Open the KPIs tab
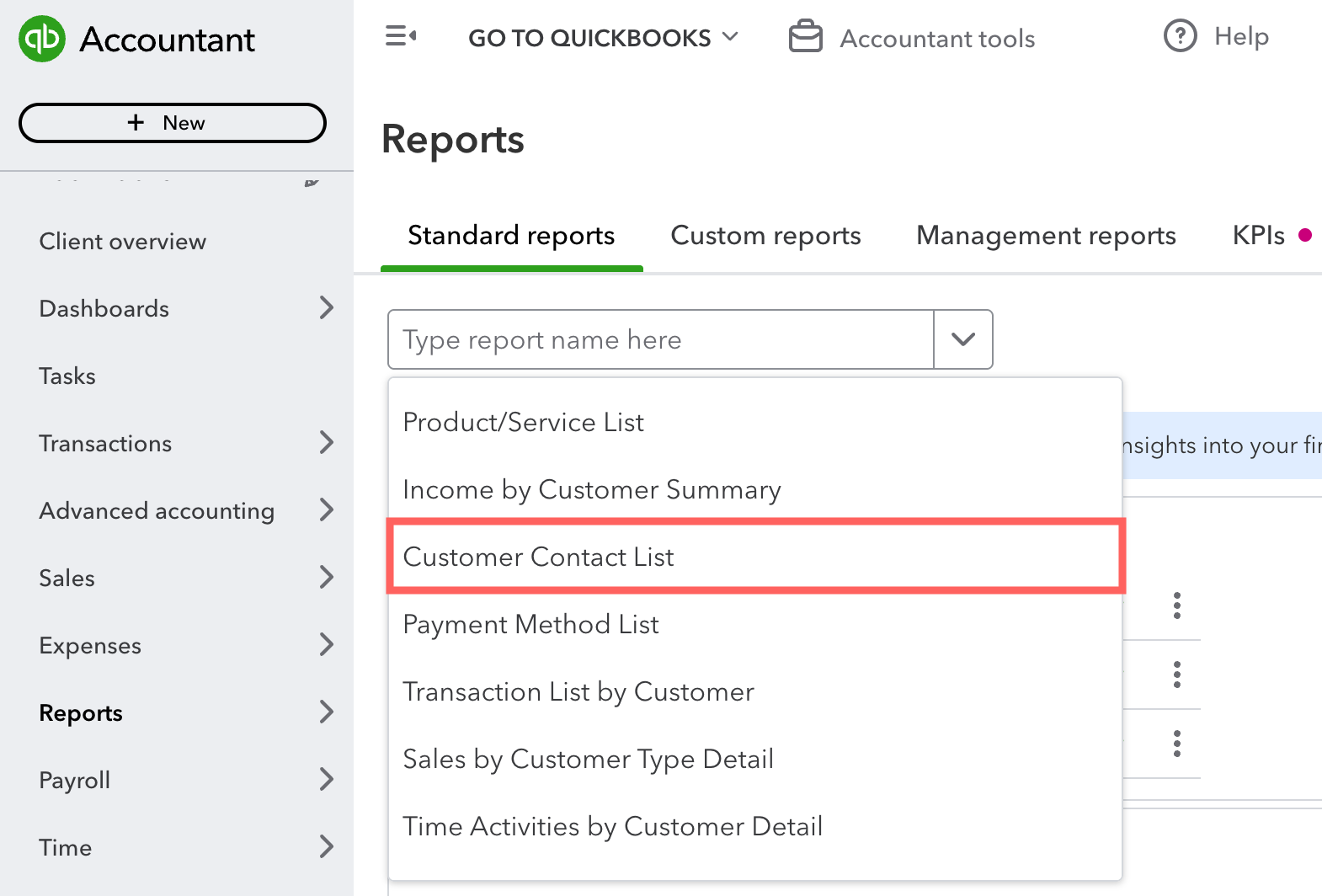The width and height of the screenshot is (1322, 896). pyautogui.click(x=1258, y=236)
